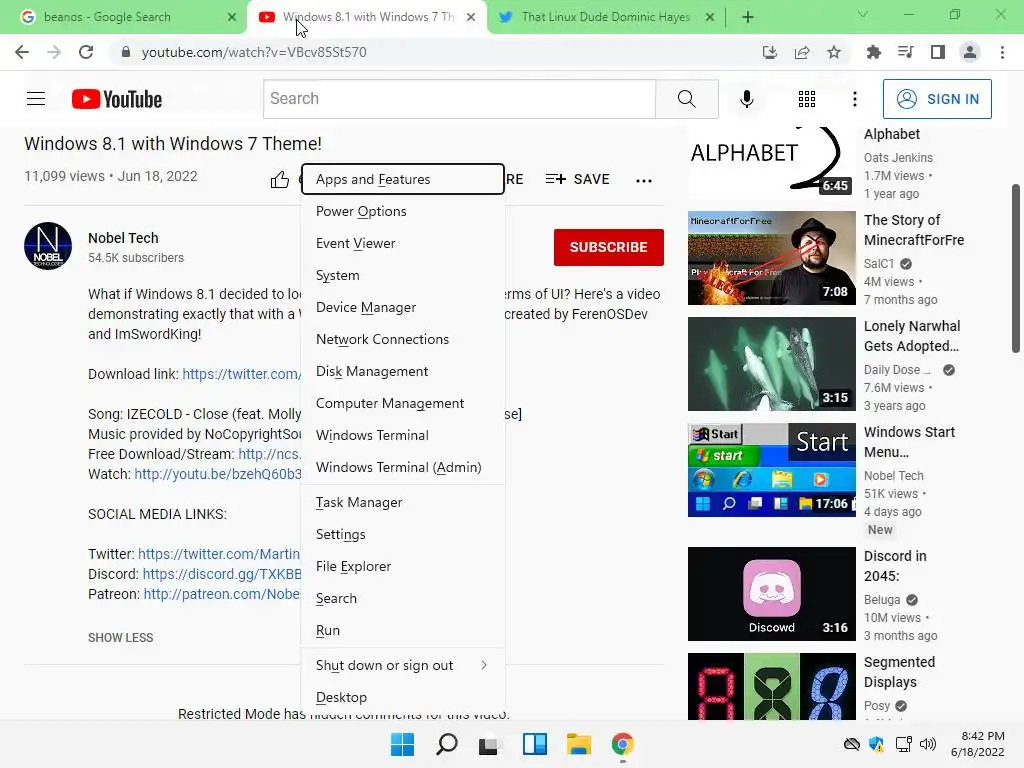The width and height of the screenshot is (1024, 768).
Task: Open Windows Terminal (Admin) entry
Action: click(402, 467)
